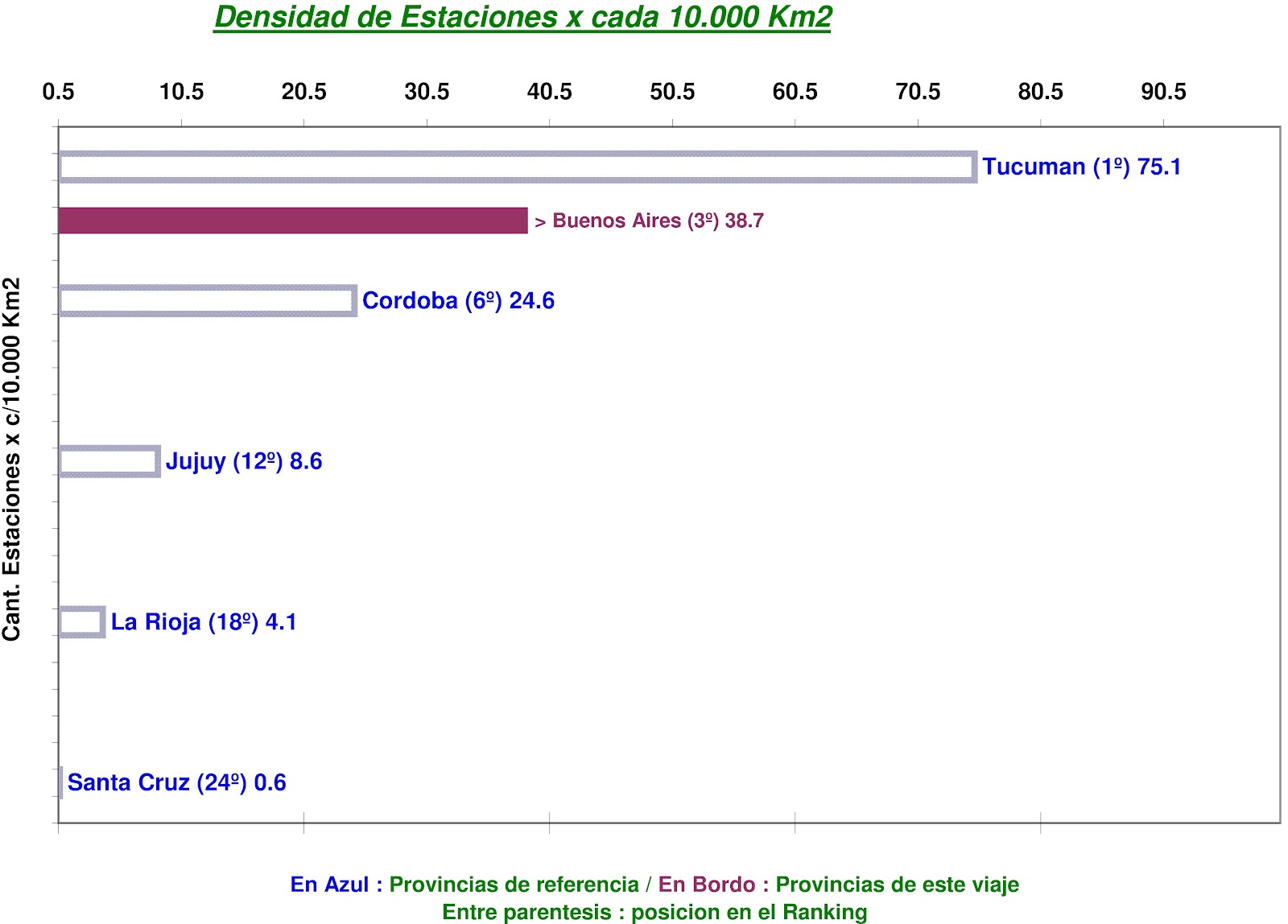Image resolution: width=1288 pixels, height=924 pixels.
Task: Click axis value 80.5
Action: (1040, 92)
